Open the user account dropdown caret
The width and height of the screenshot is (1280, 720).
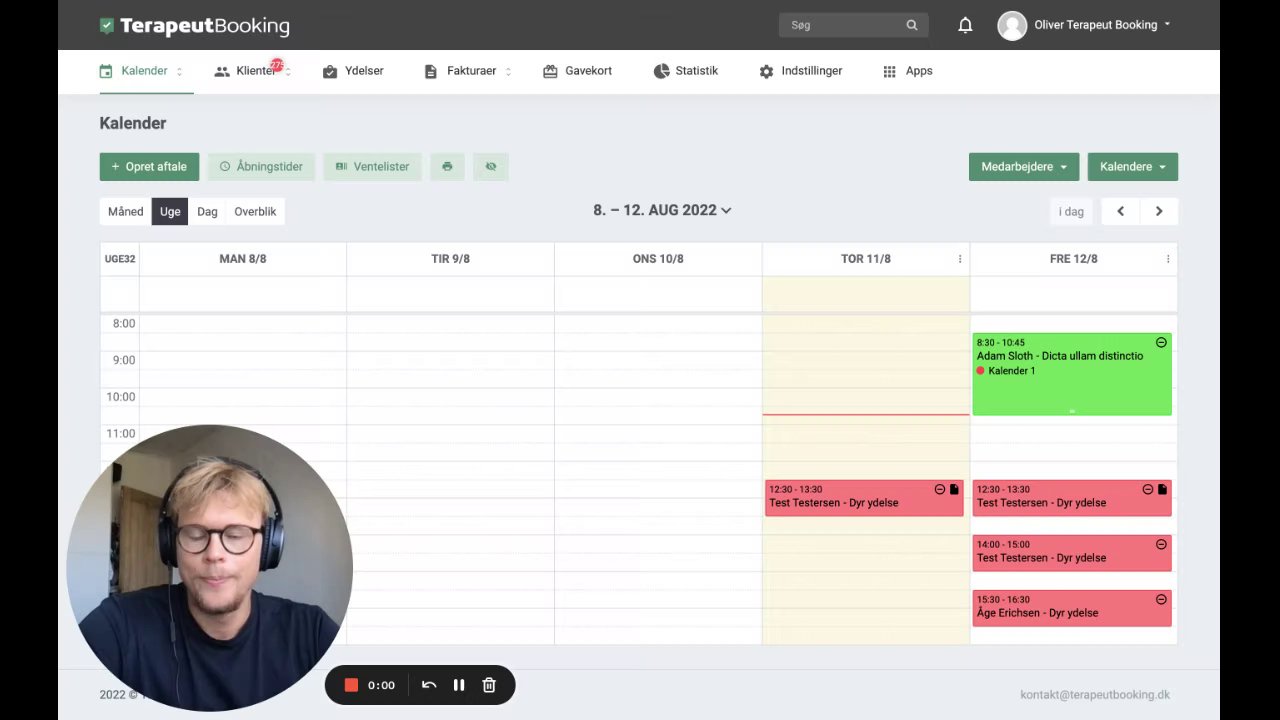[1167, 25]
